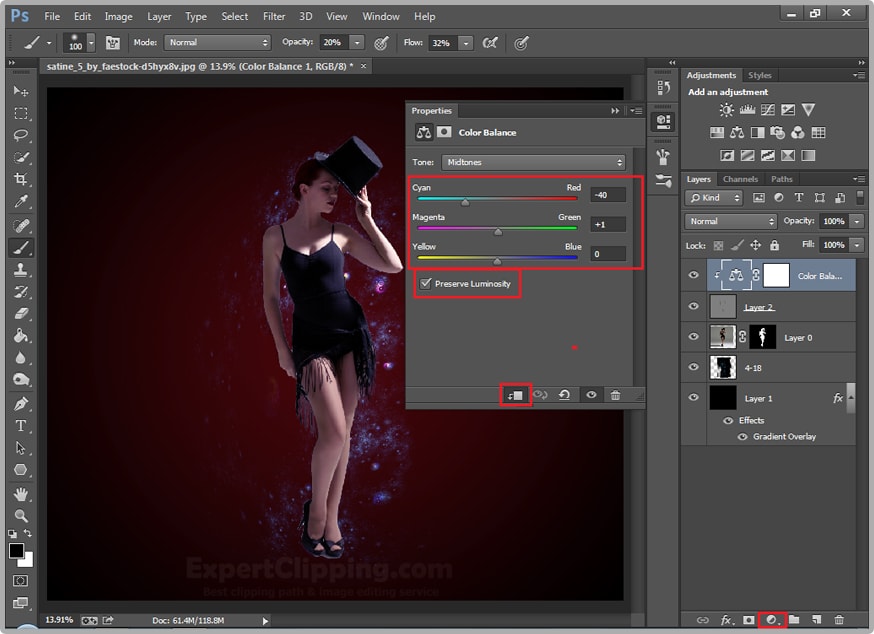Open the blending mode dropdown in Layers panel
The width and height of the screenshot is (874, 634).
pyautogui.click(x=729, y=221)
